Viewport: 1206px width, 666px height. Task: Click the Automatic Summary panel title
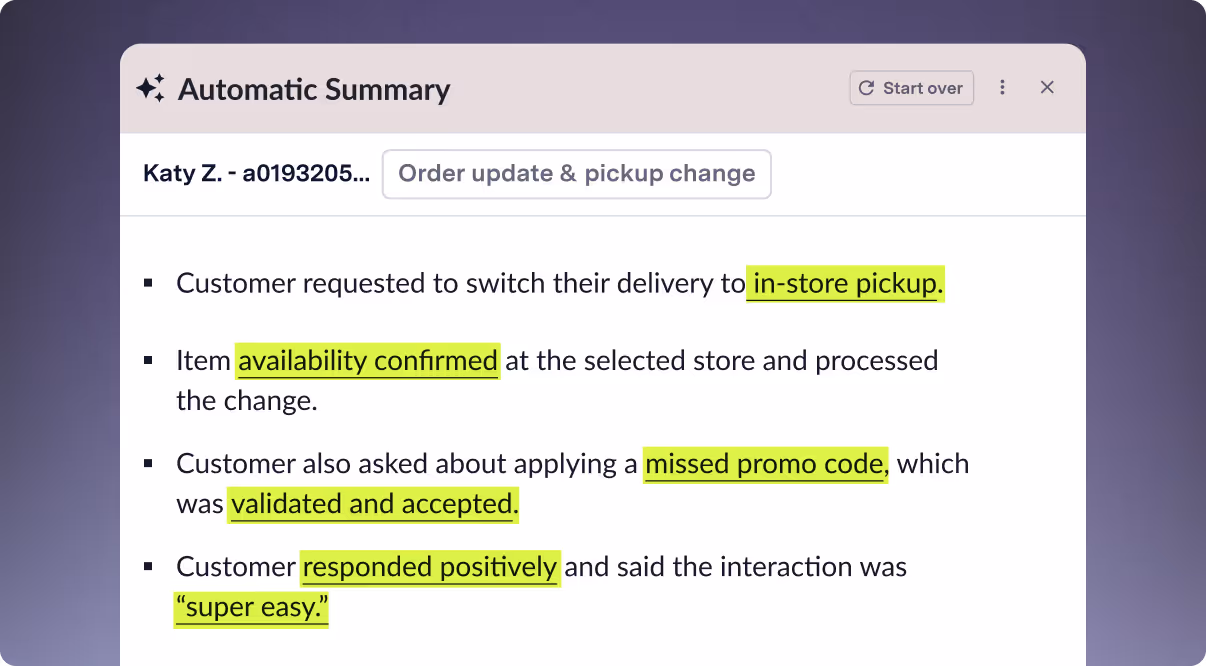(314, 89)
